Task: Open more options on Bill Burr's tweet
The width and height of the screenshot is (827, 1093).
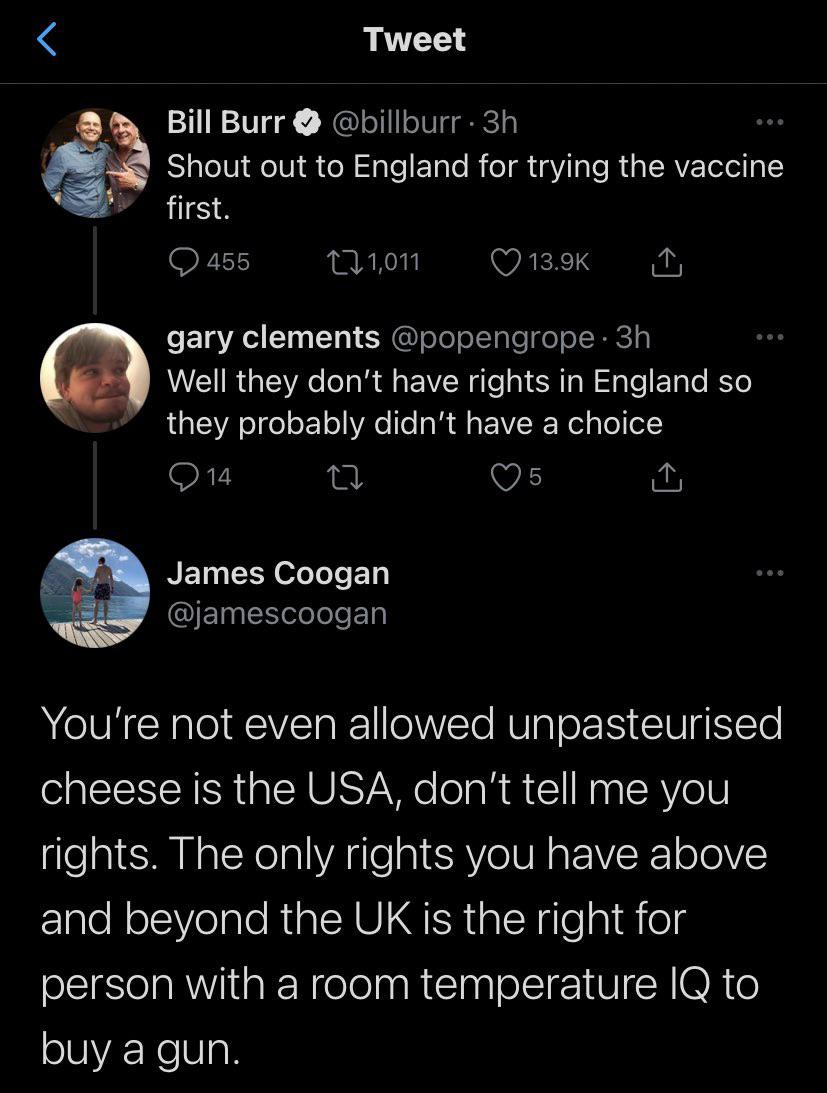Action: coord(768,123)
